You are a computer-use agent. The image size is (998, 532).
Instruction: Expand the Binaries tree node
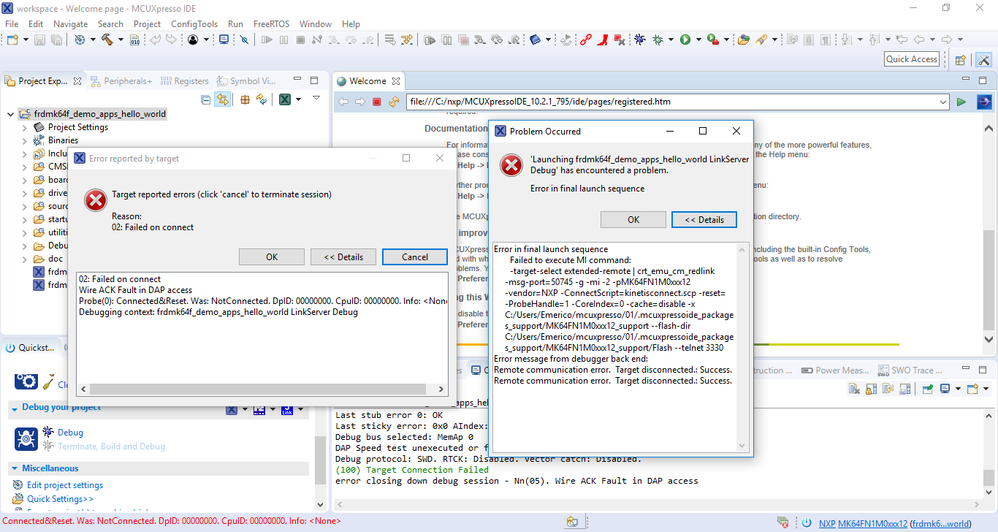25,141
